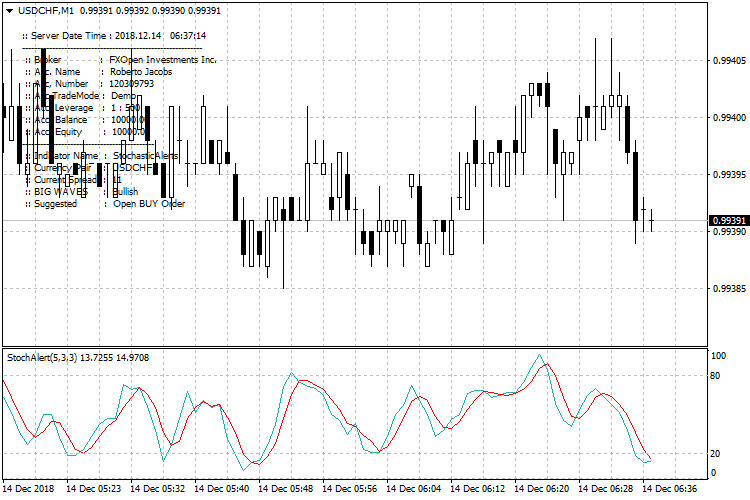Click the 14 Dec 2018 date label
The height and width of the screenshot is (500, 750).
click(x=31, y=490)
